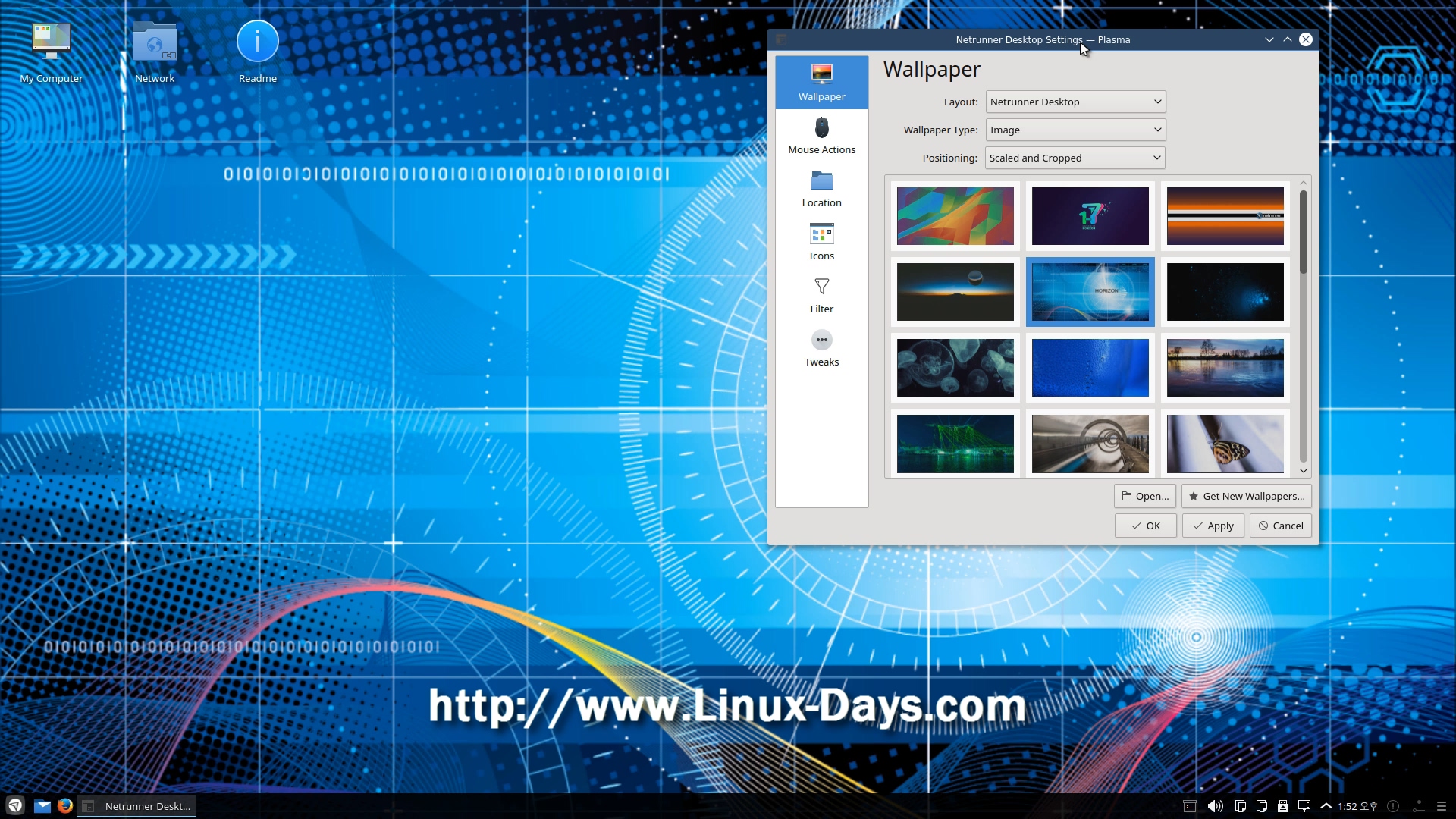Select the green lit bridge wallpaper

[x=955, y=444]
